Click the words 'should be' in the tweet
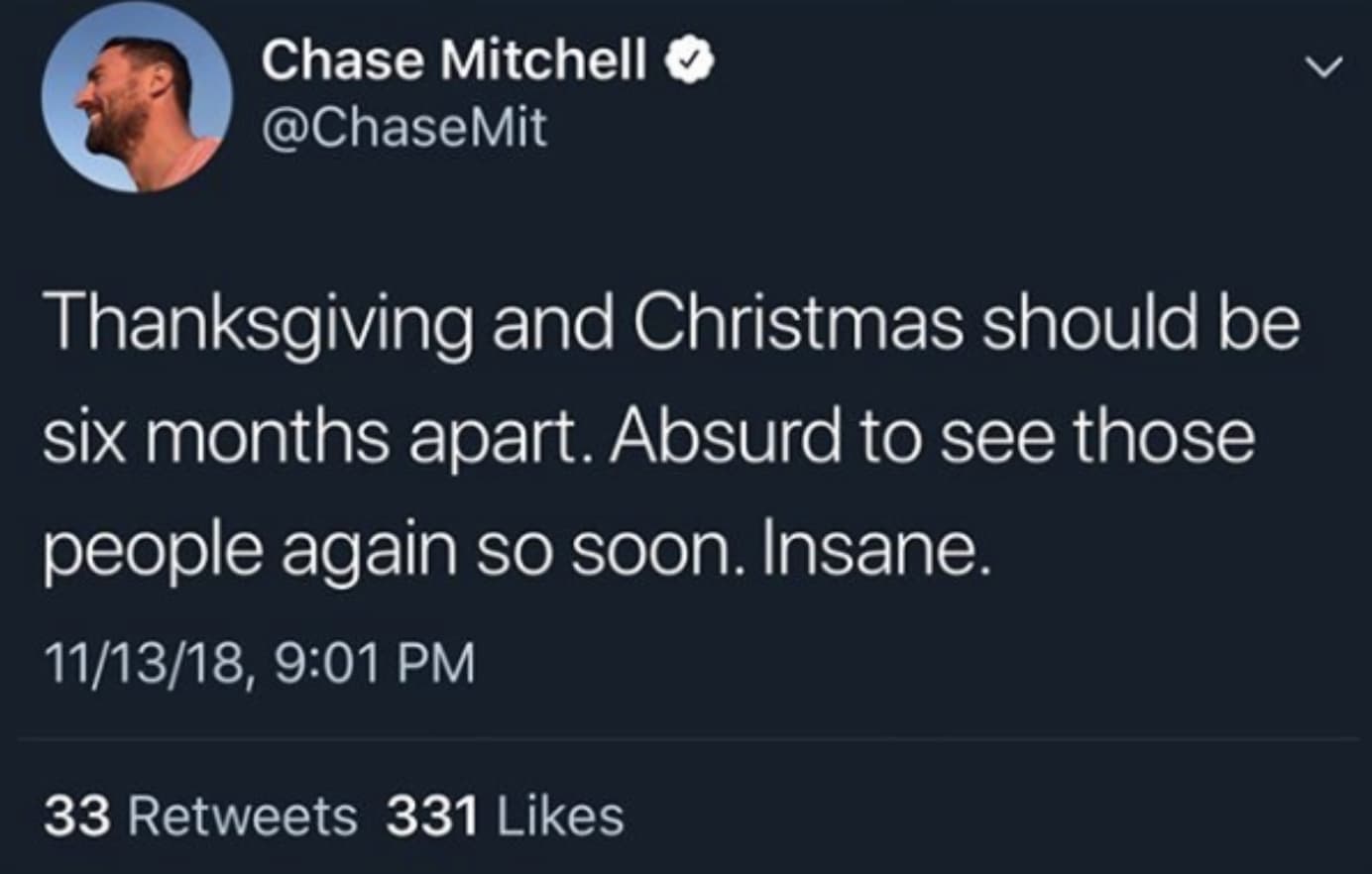1372x874 pixels. [1139, 322]
